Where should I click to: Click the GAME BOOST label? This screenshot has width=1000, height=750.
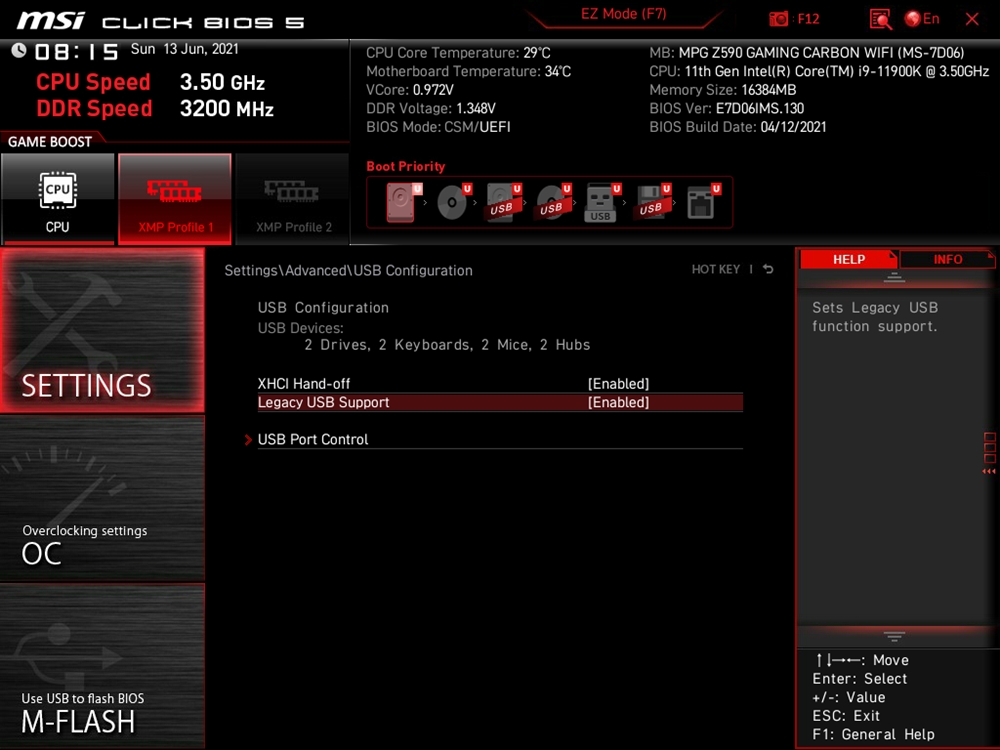coord(50,142)
